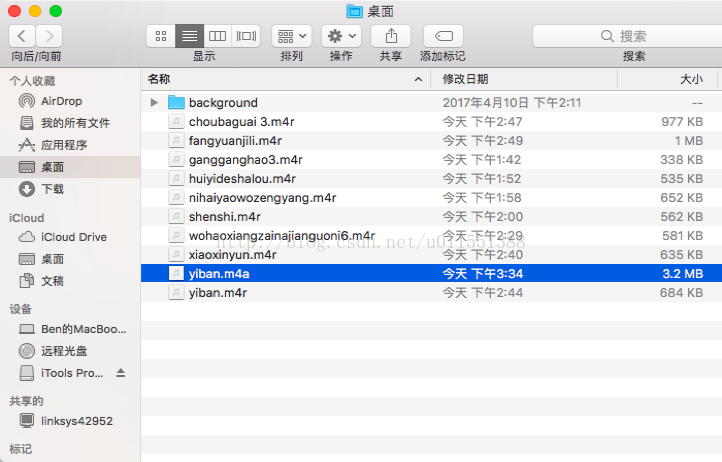Screen dimensions: 722x462
Task: Click the 设备 sidebar section header
Action: point(20,309)
